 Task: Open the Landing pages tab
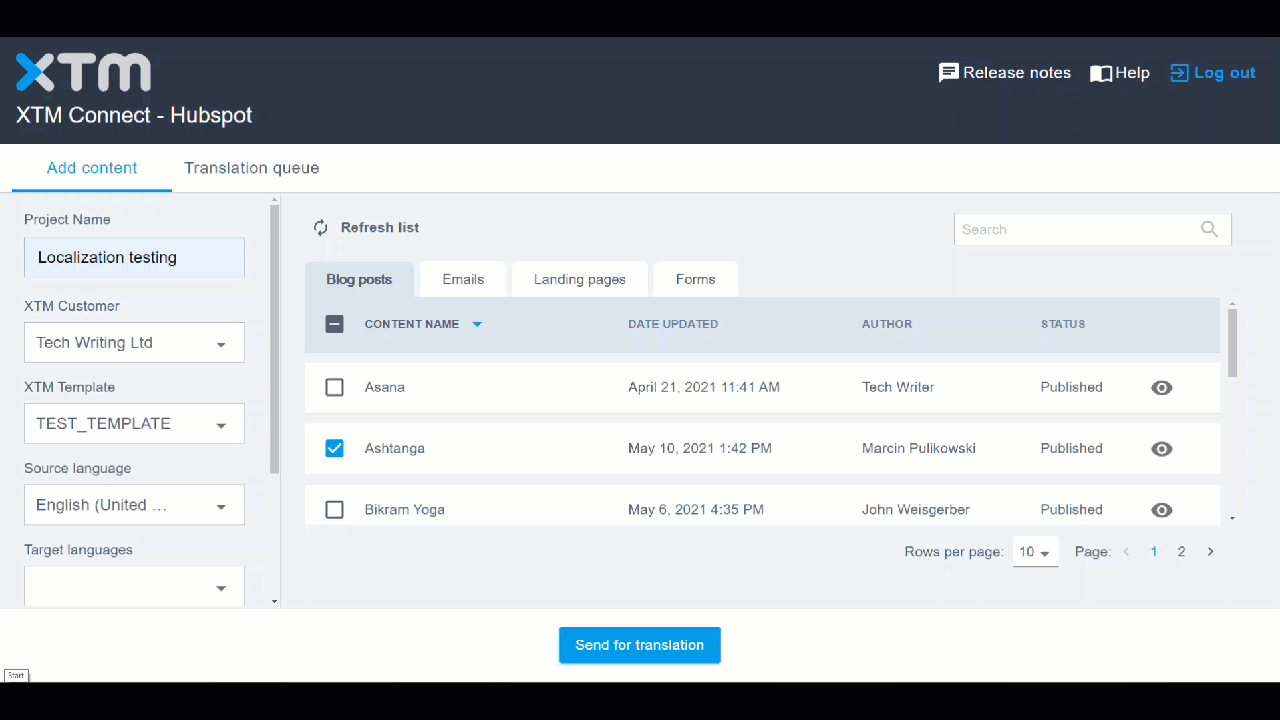(x=579, y=279)
